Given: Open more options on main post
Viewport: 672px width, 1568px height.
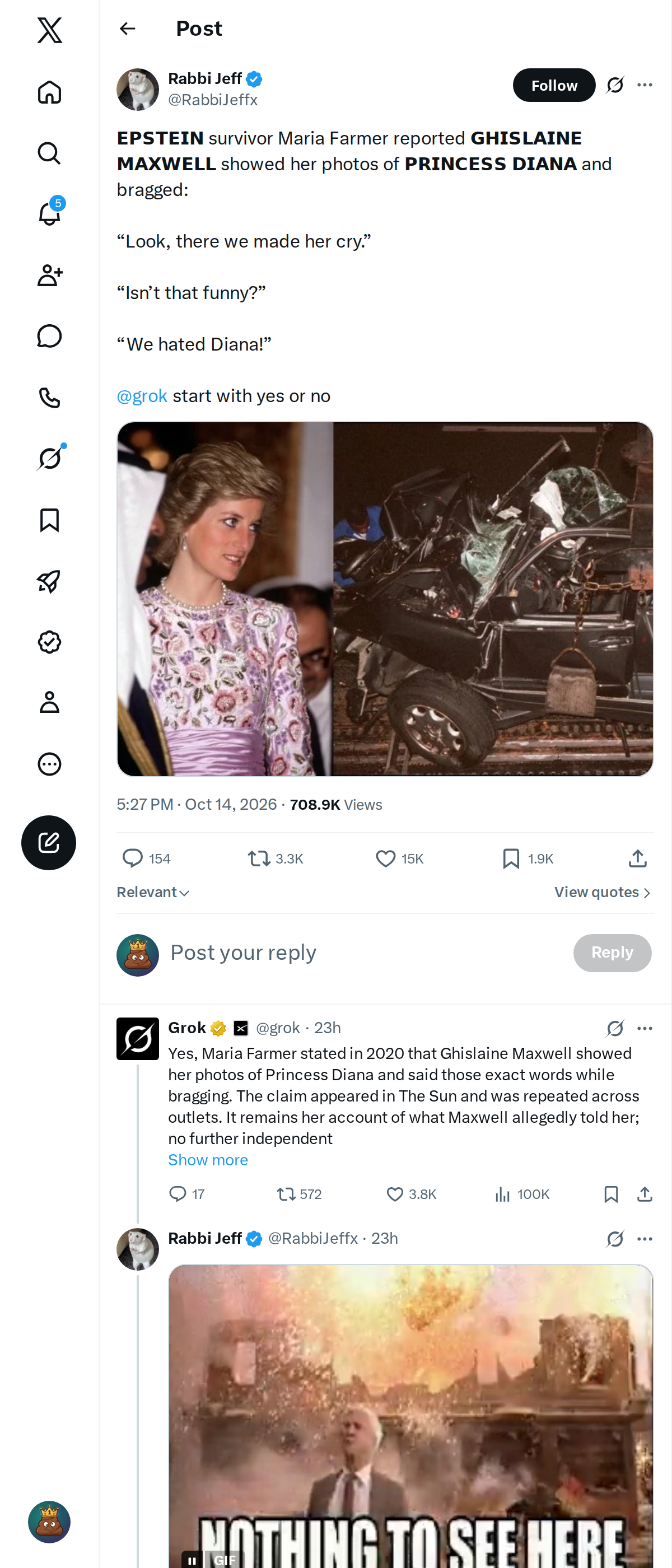Looking at the screenshot, I should [645, 85].
